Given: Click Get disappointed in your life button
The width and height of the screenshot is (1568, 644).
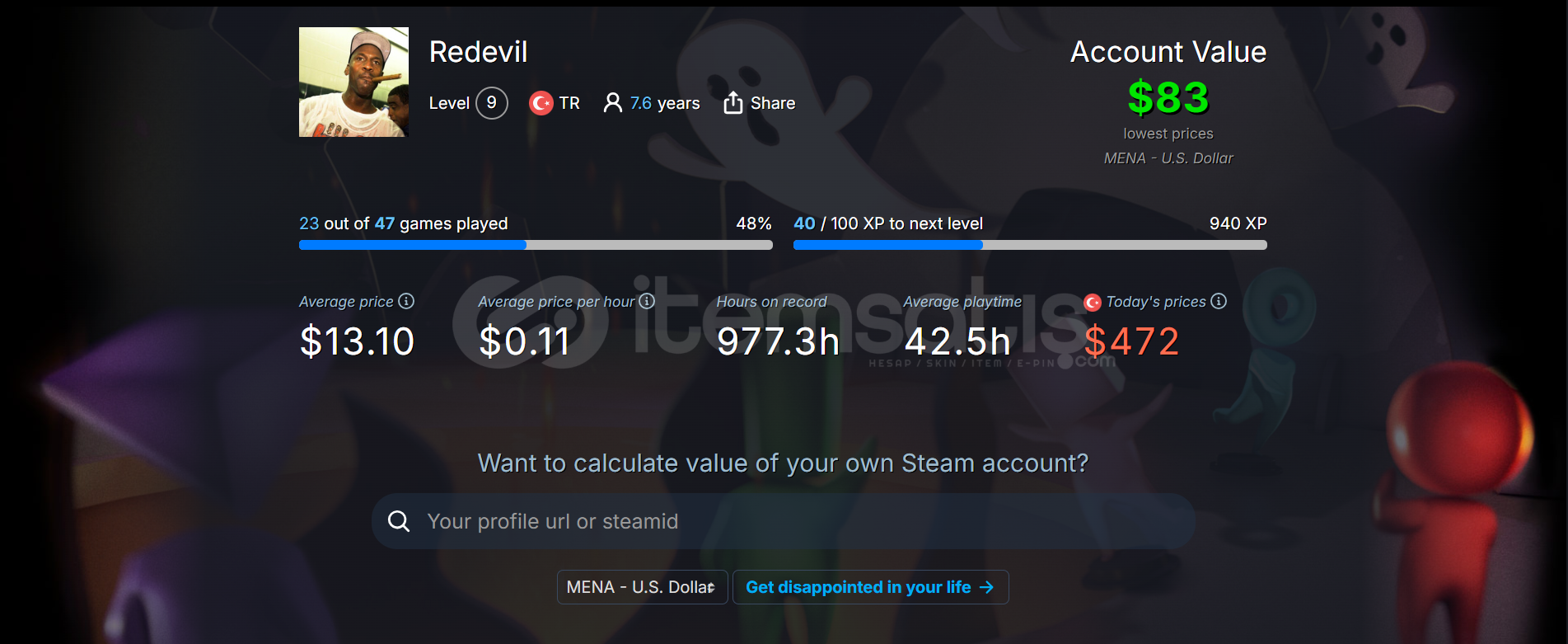Looking at the screenshot, I should tap(870, 587).
